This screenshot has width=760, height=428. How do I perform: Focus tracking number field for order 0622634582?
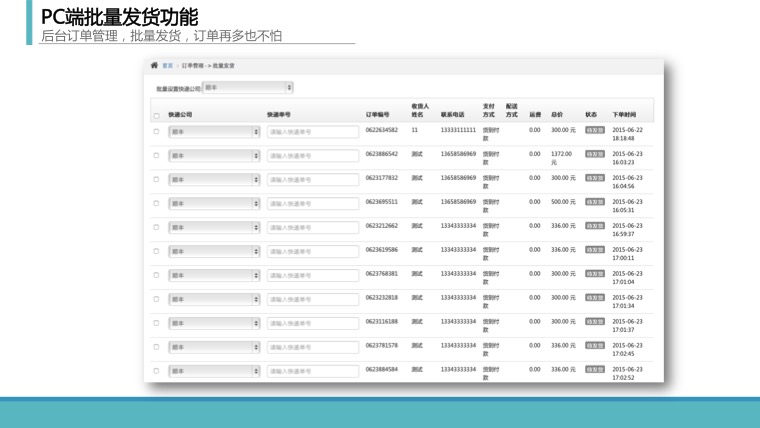coord(313,132)
